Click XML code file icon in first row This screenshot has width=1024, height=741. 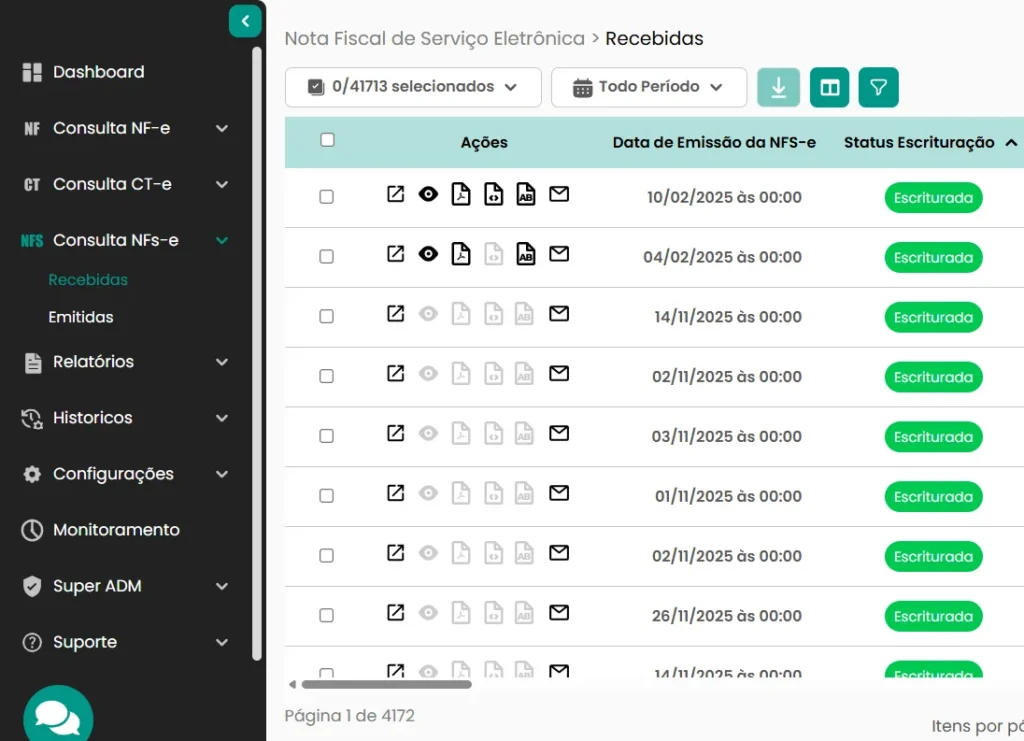coord(493,195)
